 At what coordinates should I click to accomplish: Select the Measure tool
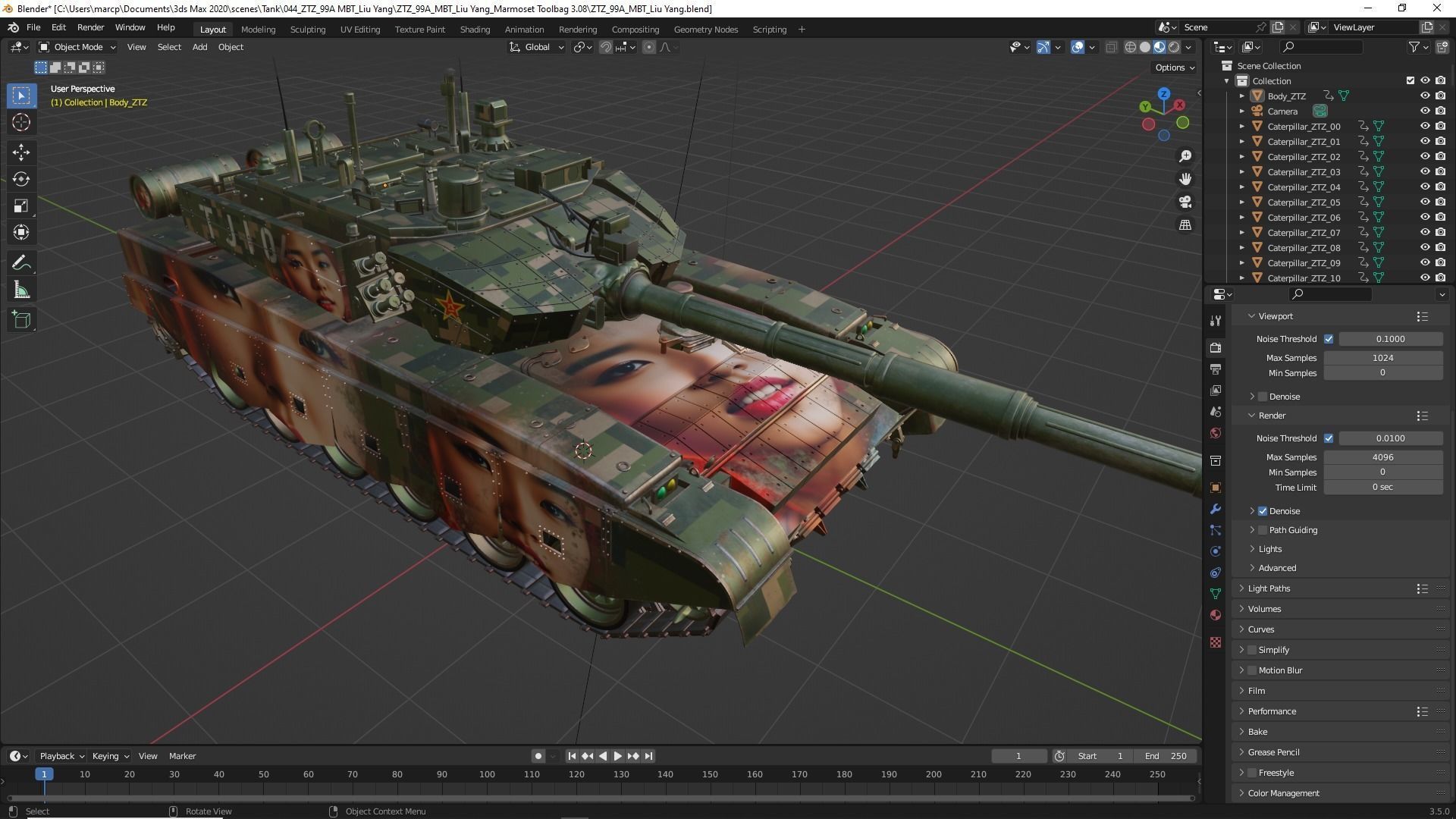pyautogui.click(x=21, y=290)
